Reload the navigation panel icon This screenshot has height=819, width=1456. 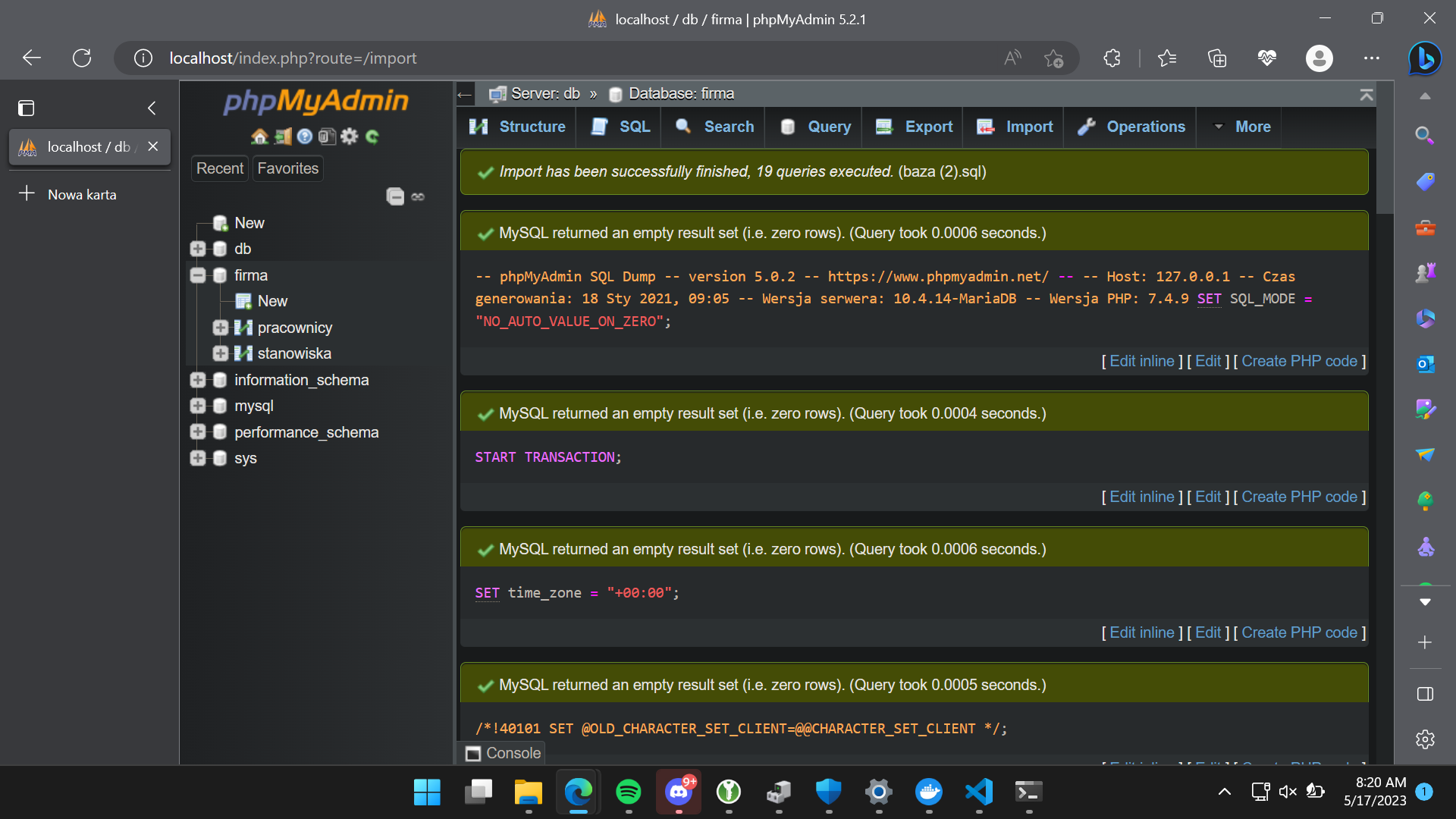click(x=372, y=136)
